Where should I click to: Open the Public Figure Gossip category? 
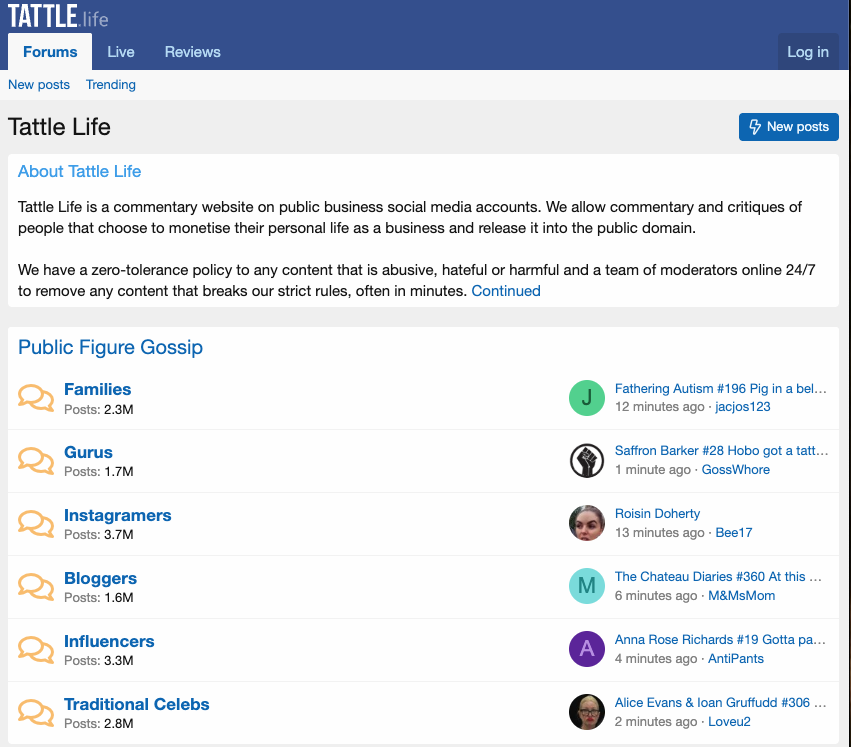[111, 347]
